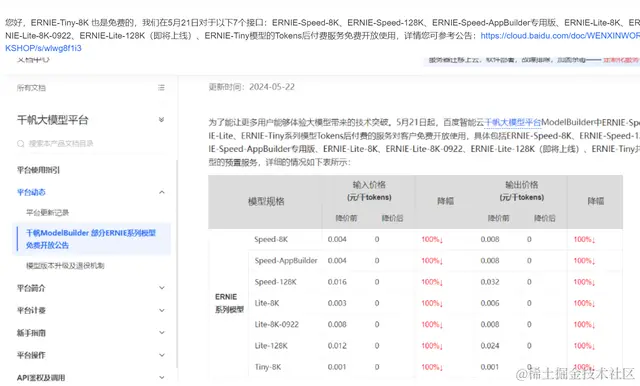Click the 0.012 input price for Lite-128K
This screenshot has height=386, width=640.
[337, 346]
